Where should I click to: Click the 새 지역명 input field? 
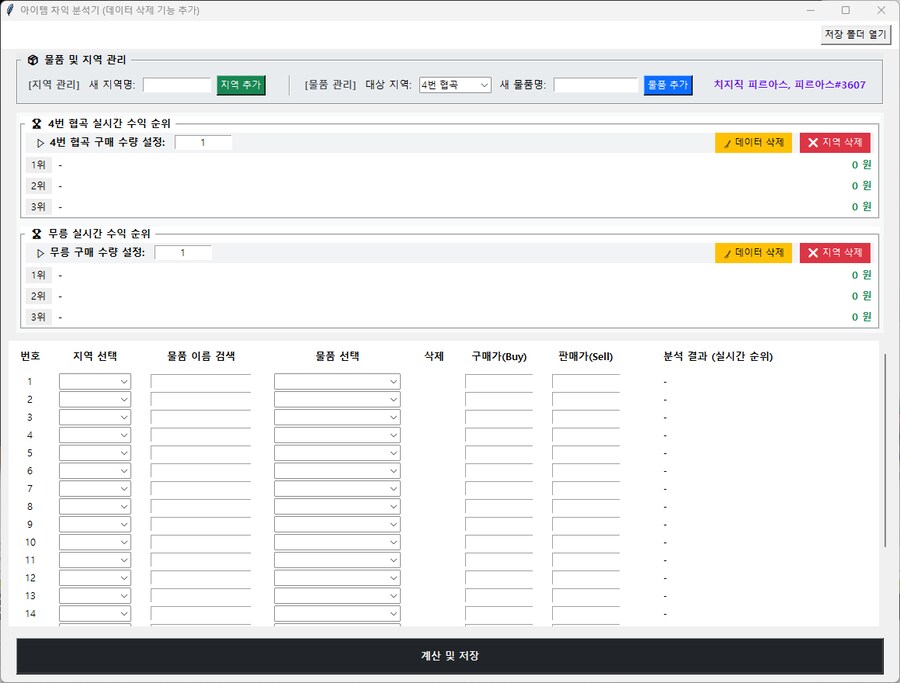pos(178,85)
